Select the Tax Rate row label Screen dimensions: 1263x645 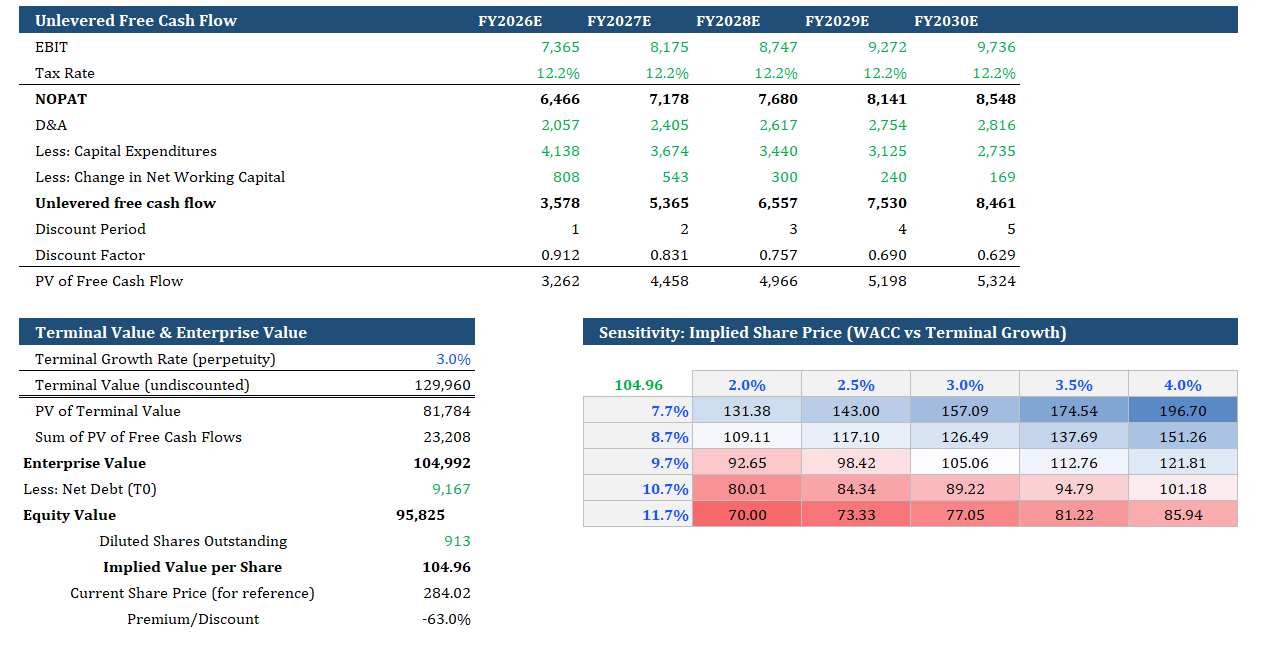pyautogui.click(x=65, y=73)
